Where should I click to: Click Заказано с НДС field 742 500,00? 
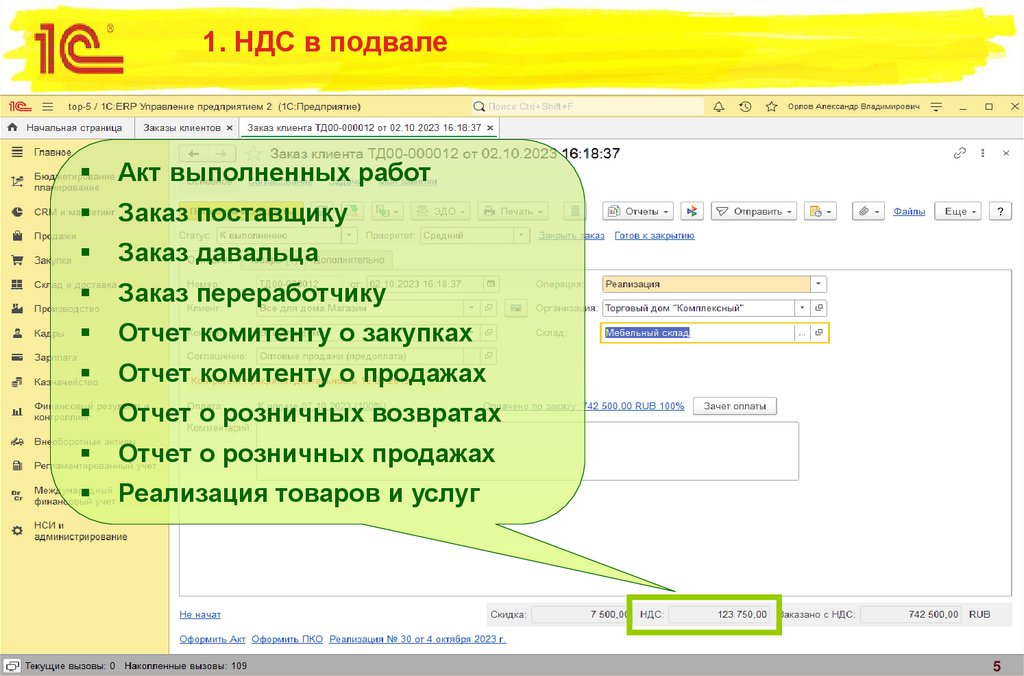(912, 614)
